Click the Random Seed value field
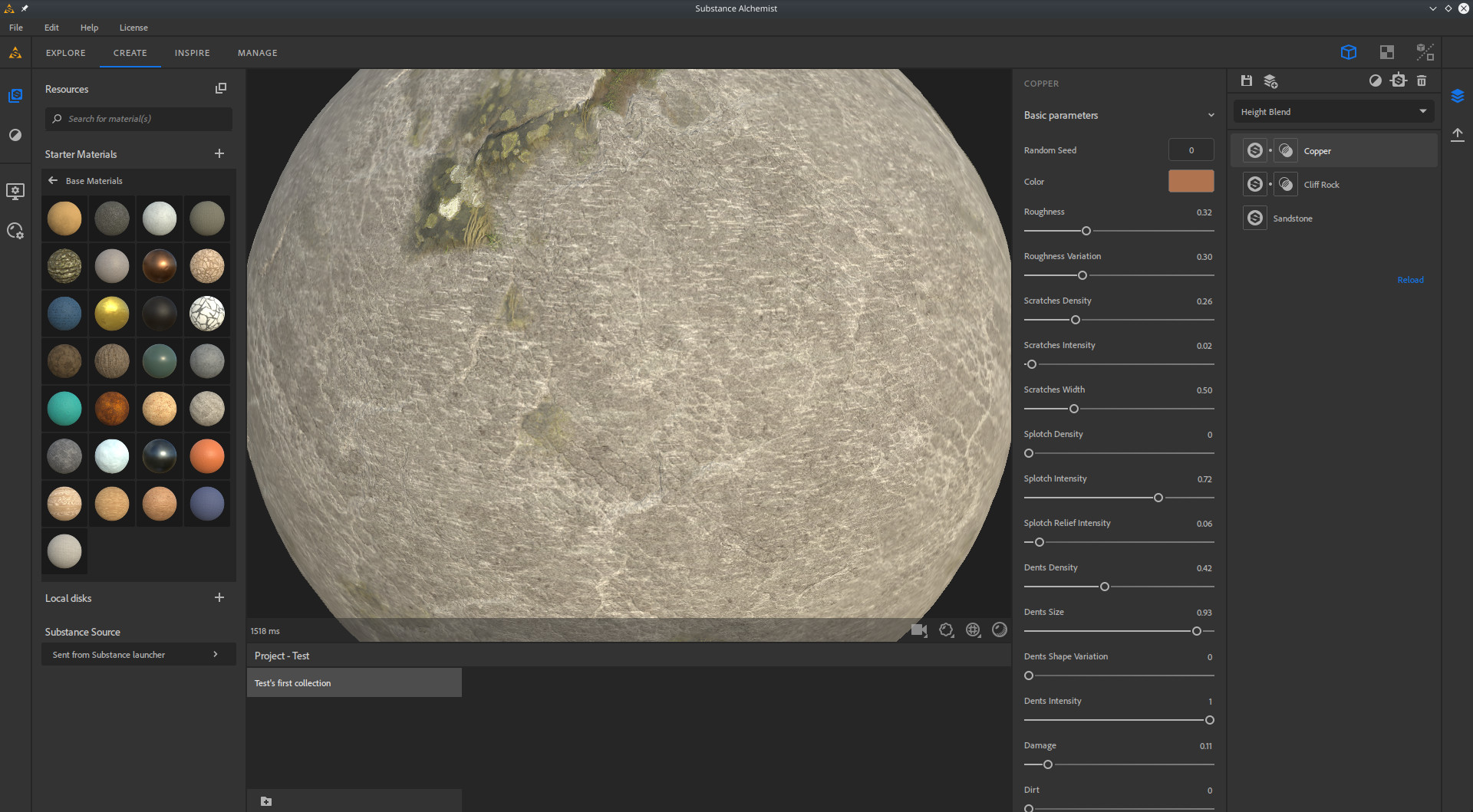The width and height of the screenshot is (1473, 812). pyautogui.click(x=1191, y=150)
